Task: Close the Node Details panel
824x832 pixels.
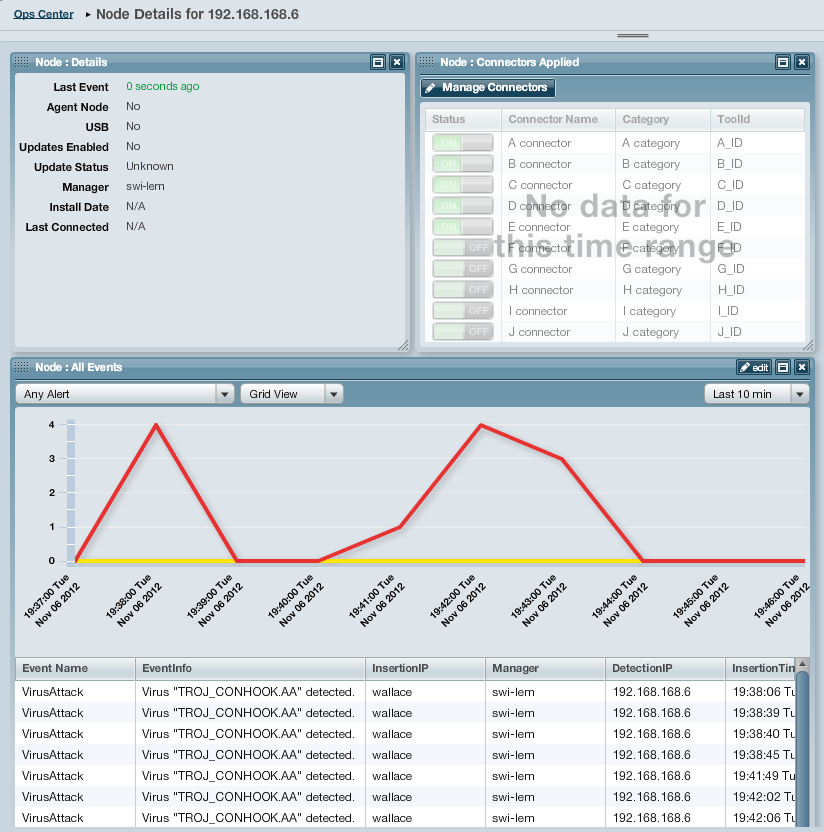Action: click(x=397, y=62)
